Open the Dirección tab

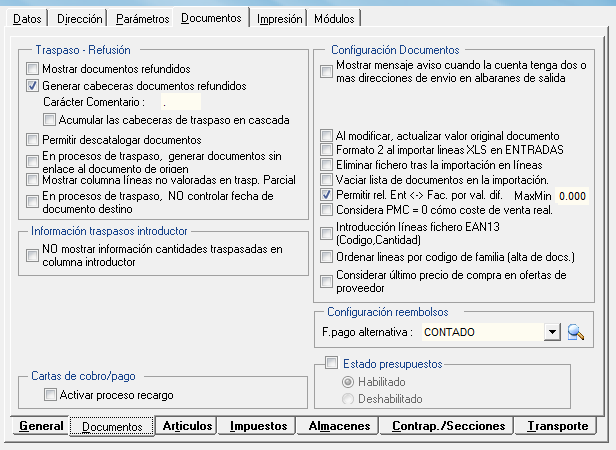pyautogui.click(x=80, y=18)
